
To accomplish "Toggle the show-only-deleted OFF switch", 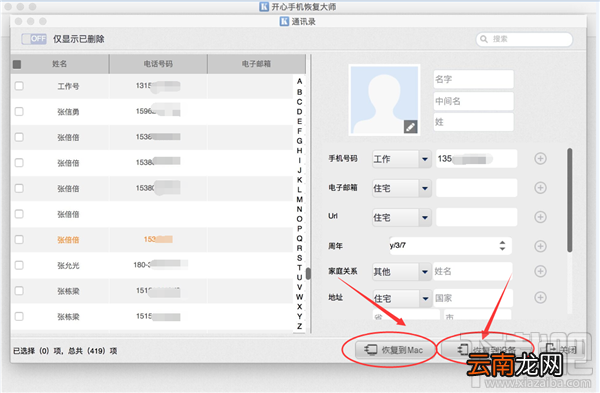I will (34, 39).
